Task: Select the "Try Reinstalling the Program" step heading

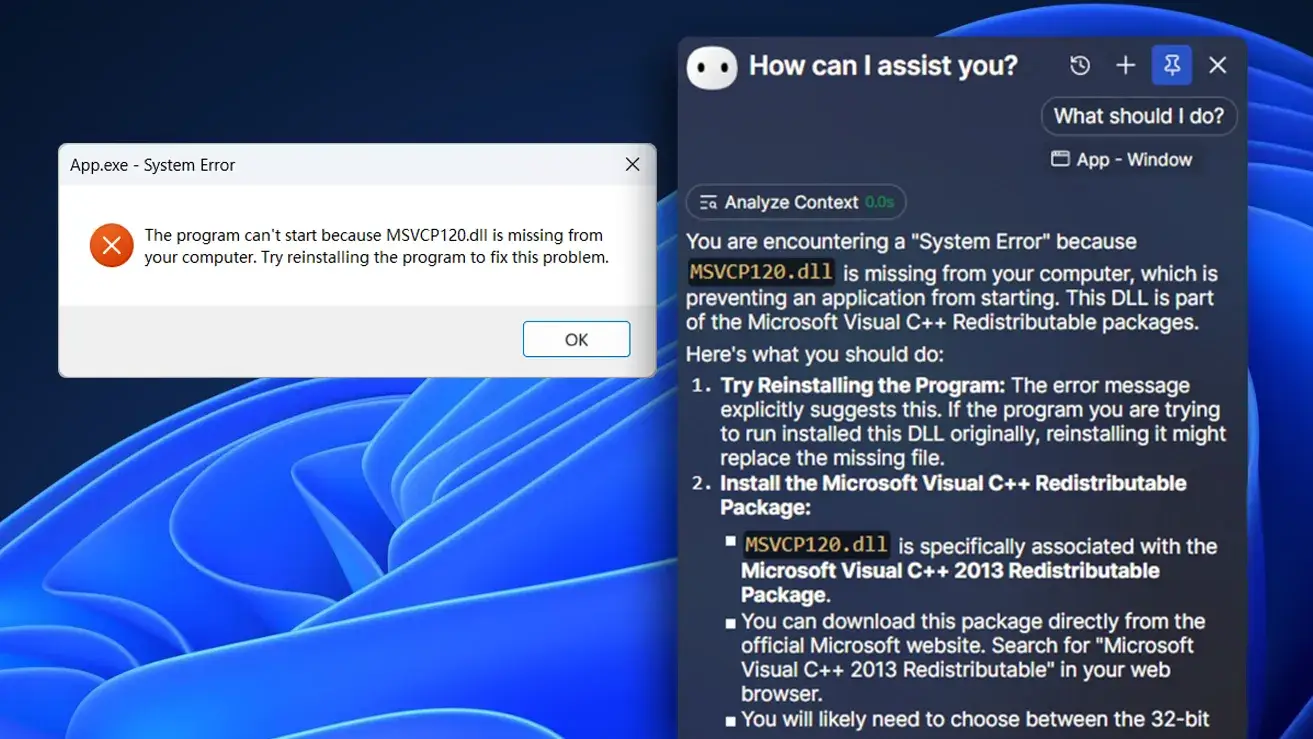Action: (862, 386)
